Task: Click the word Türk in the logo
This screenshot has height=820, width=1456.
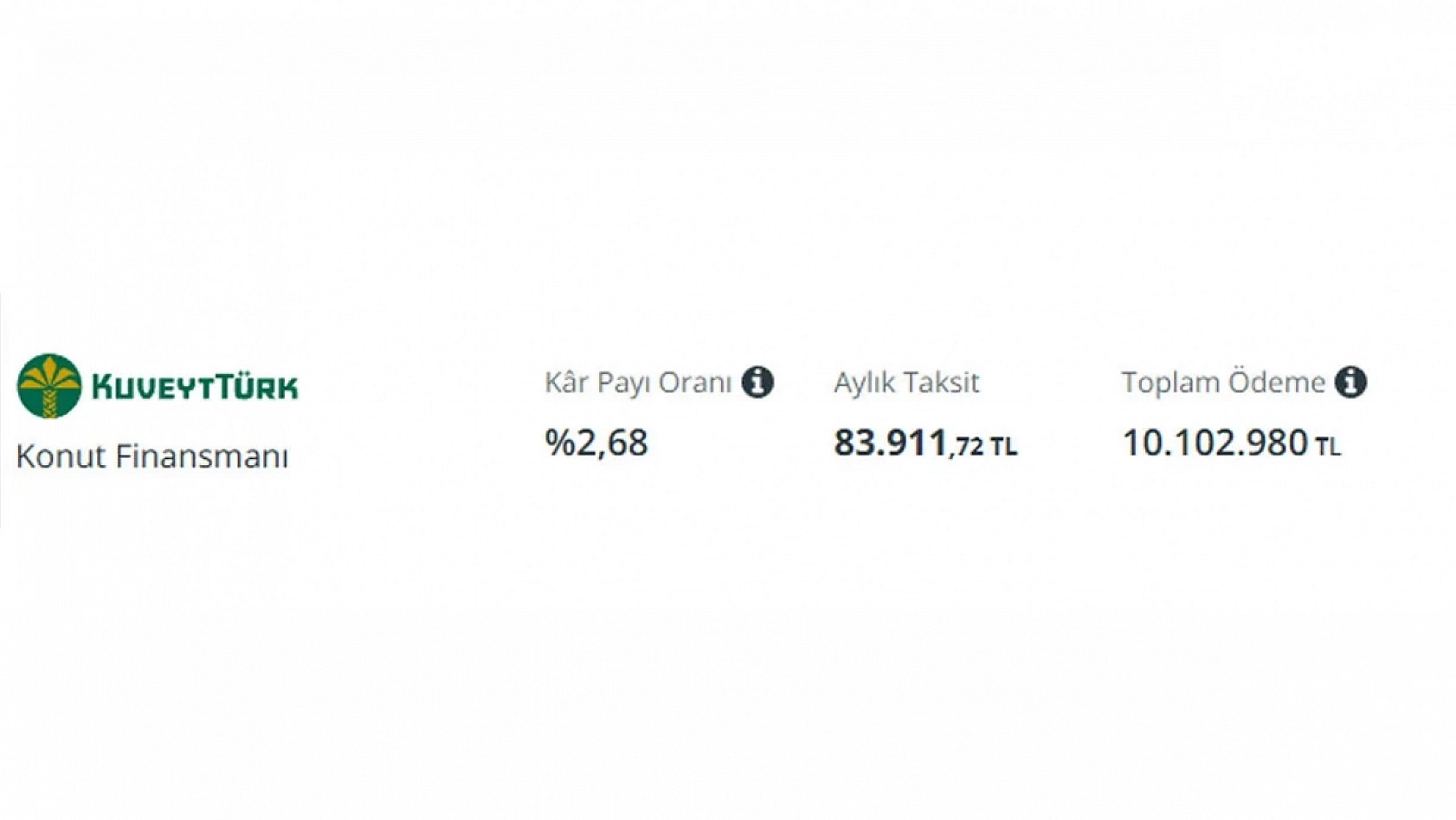Action: (x=251, y=386)
